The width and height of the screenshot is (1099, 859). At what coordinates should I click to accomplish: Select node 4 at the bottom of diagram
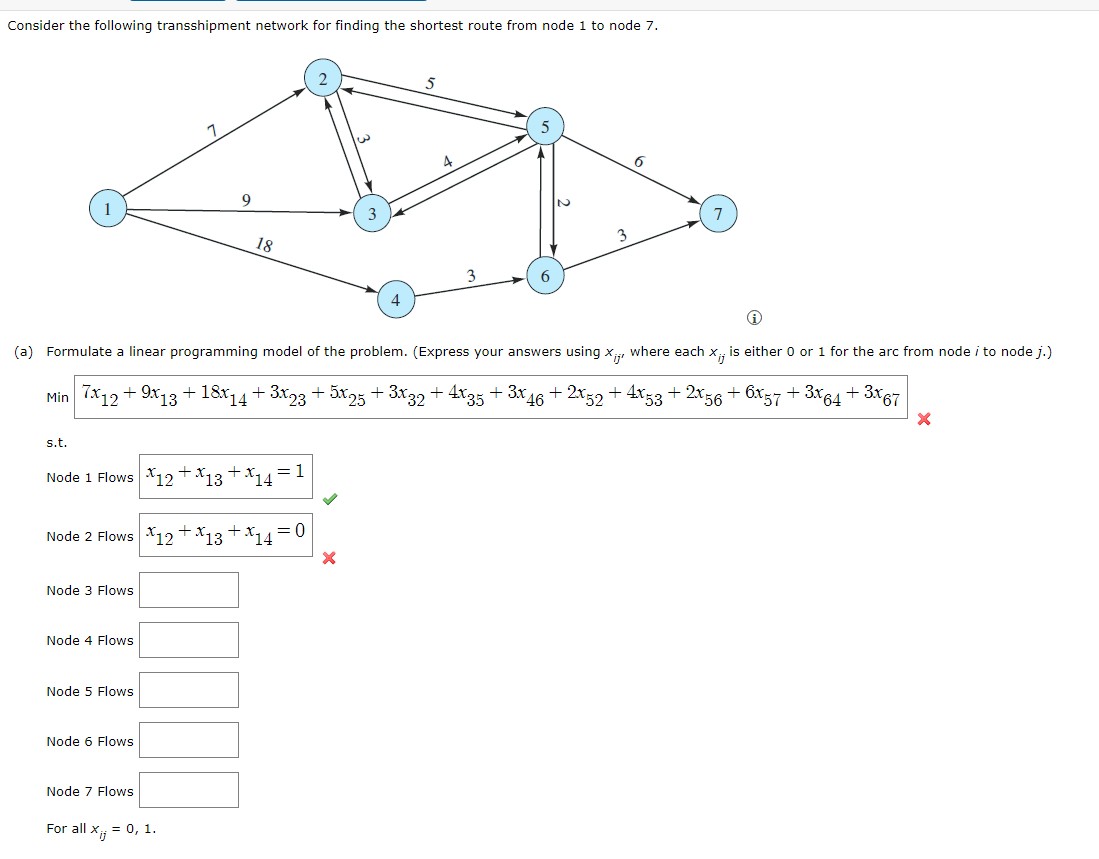[396, 302]
